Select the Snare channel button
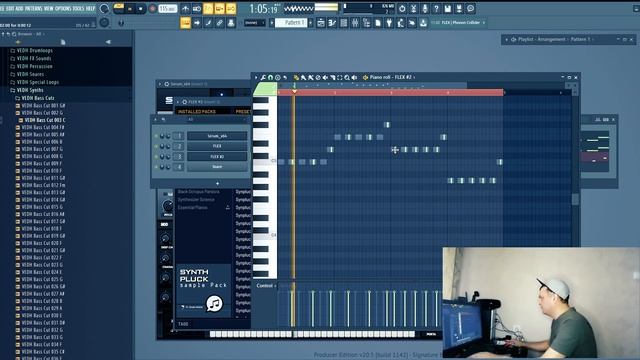This screenshot has width=640, height=360. coord(217,167)
